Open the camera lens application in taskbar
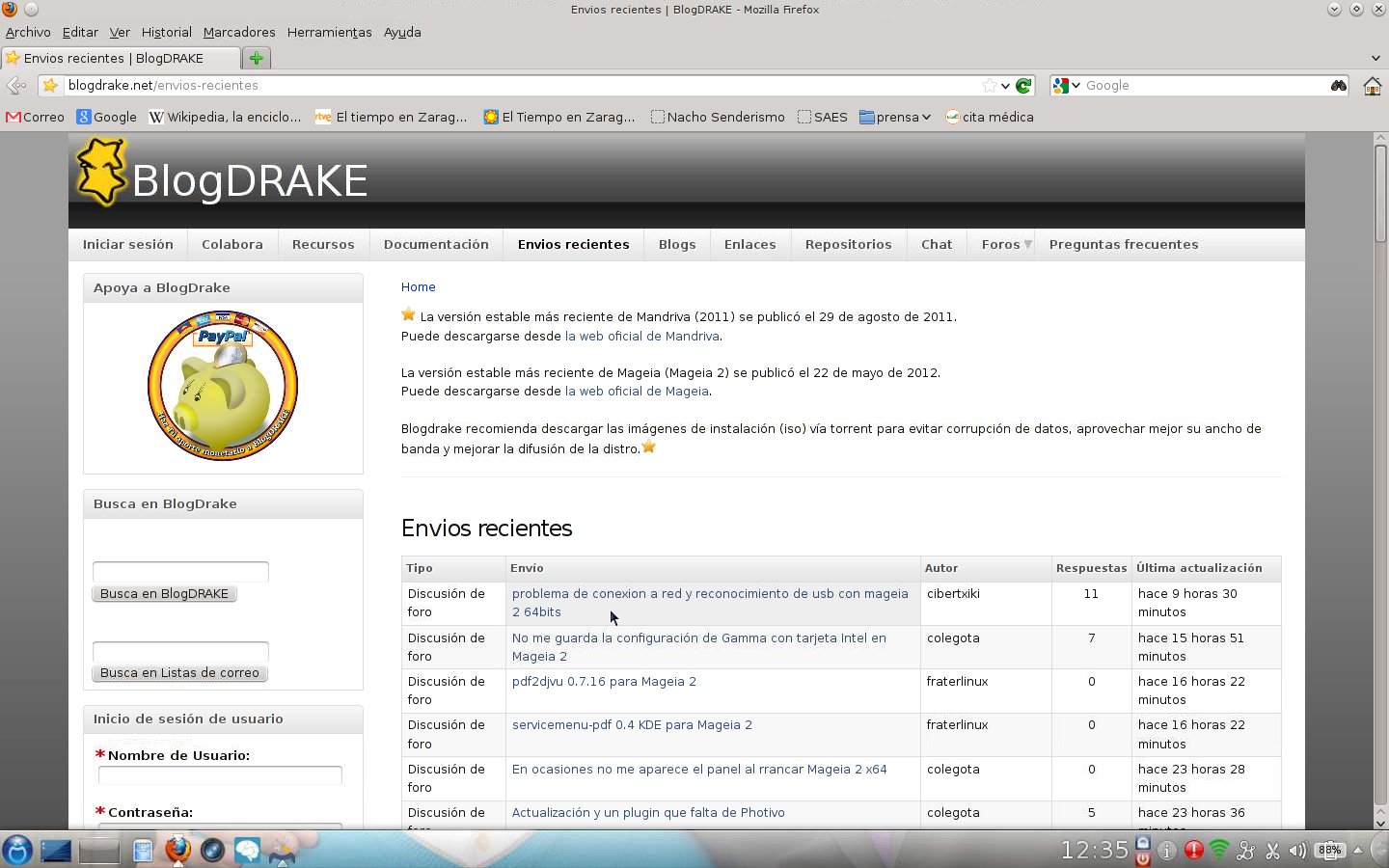The image size is (1389, 868). (x=212, y=850)
